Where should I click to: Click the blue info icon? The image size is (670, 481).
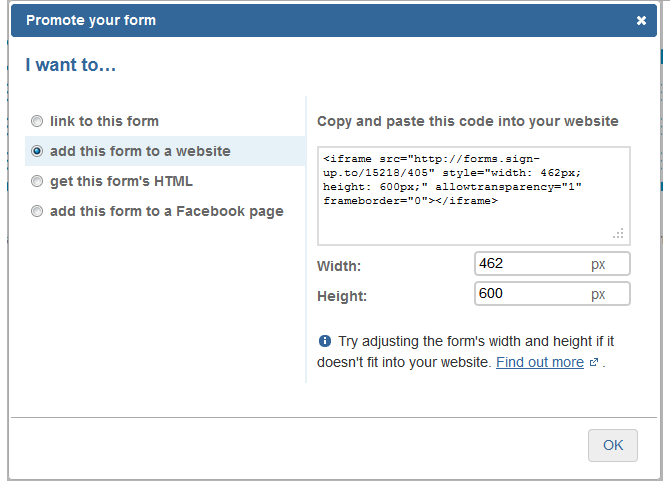(x=324, y=341)
